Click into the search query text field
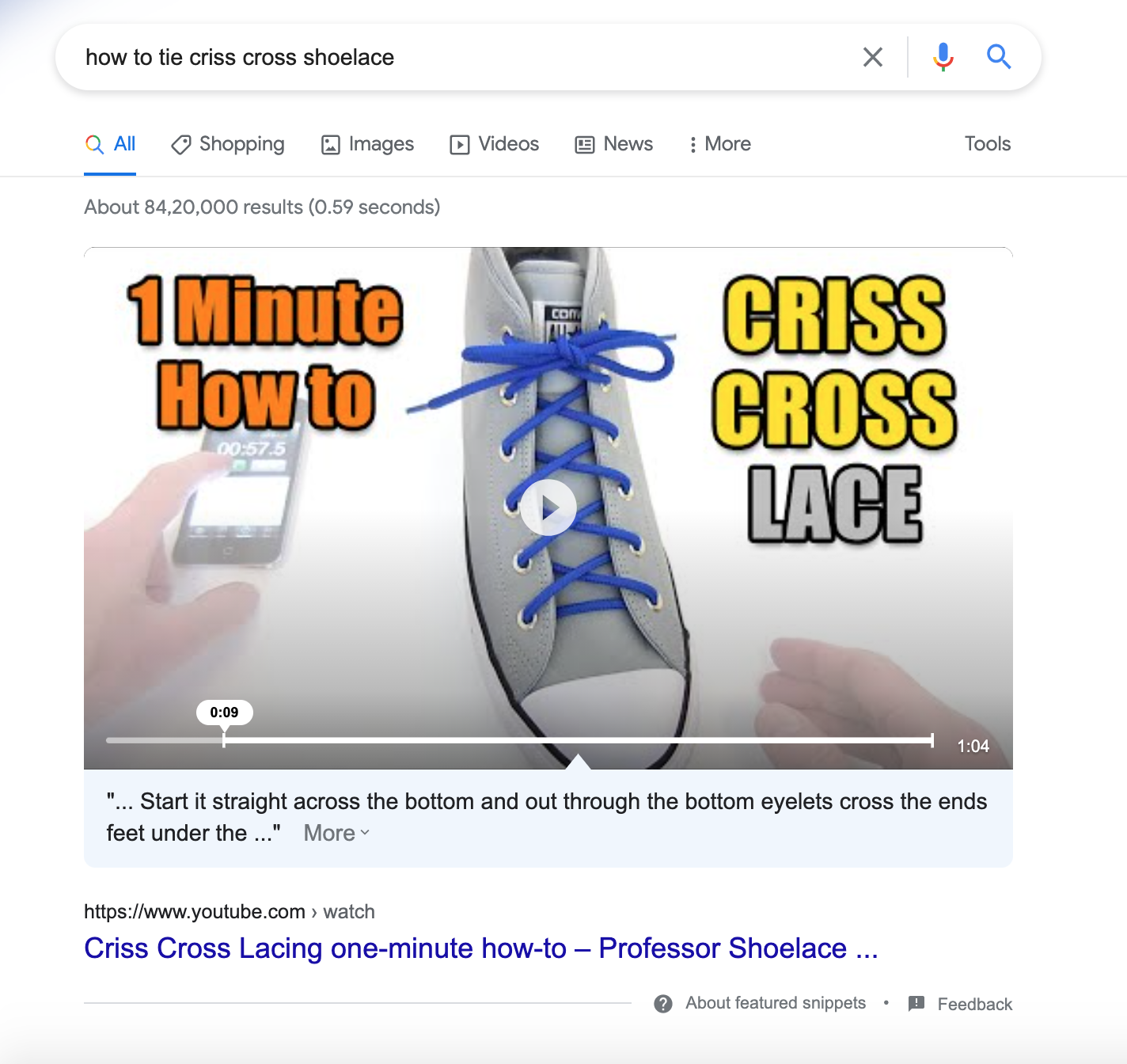1127x1064 pixels. click(459, 57)
